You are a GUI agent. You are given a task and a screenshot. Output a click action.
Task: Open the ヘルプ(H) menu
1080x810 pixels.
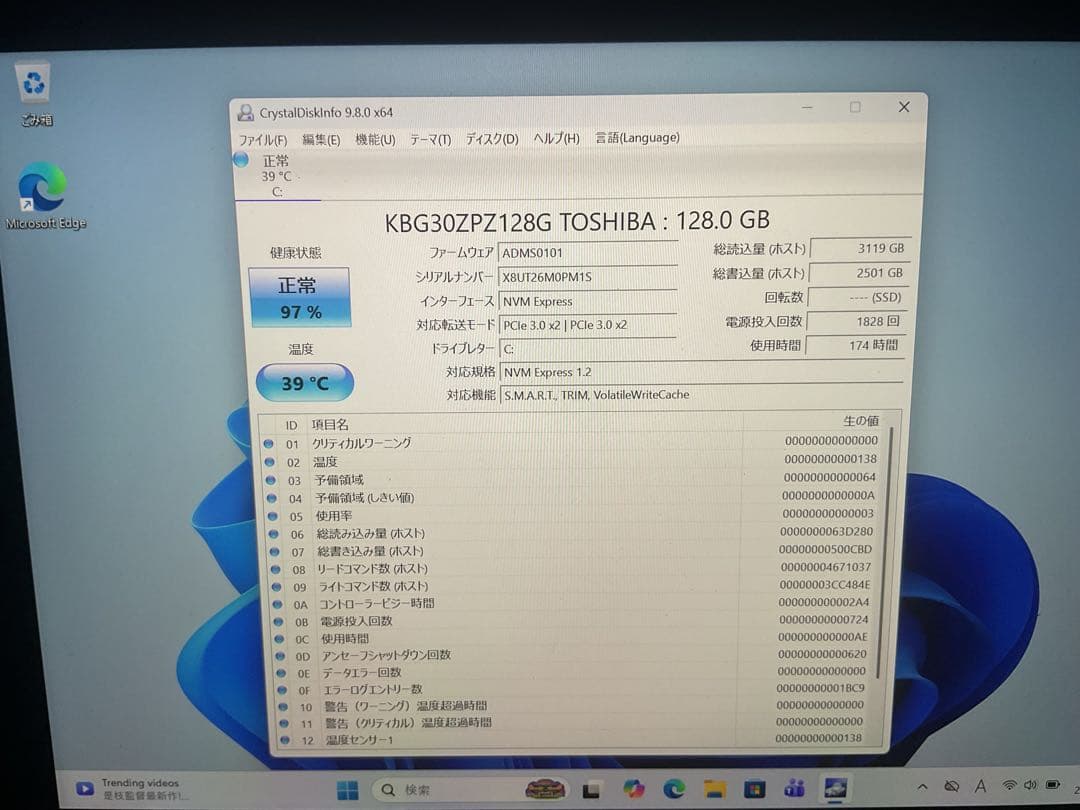click(556, 138)
